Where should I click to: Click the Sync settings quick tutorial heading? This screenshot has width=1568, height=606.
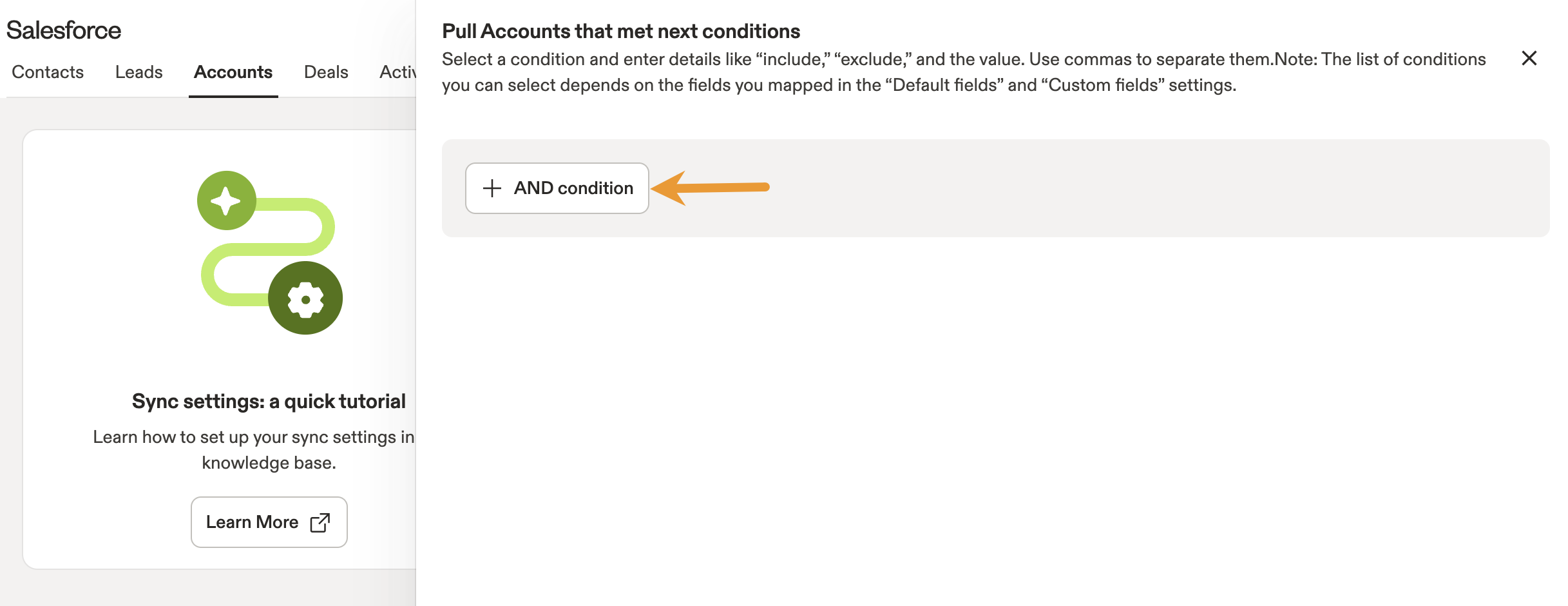click(269, 402)
